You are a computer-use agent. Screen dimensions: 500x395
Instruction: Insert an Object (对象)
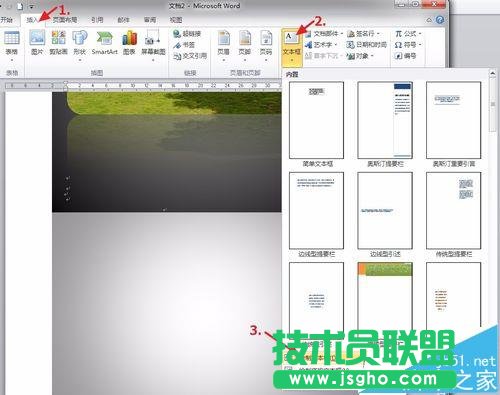click(x=360, y=56)
